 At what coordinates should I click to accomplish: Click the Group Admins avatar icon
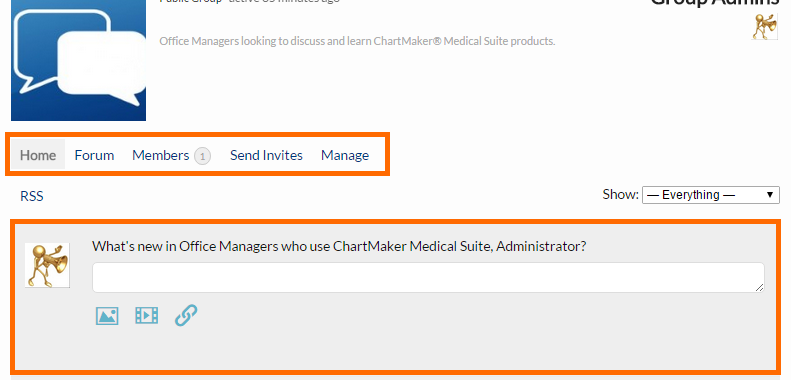point(765,27)
